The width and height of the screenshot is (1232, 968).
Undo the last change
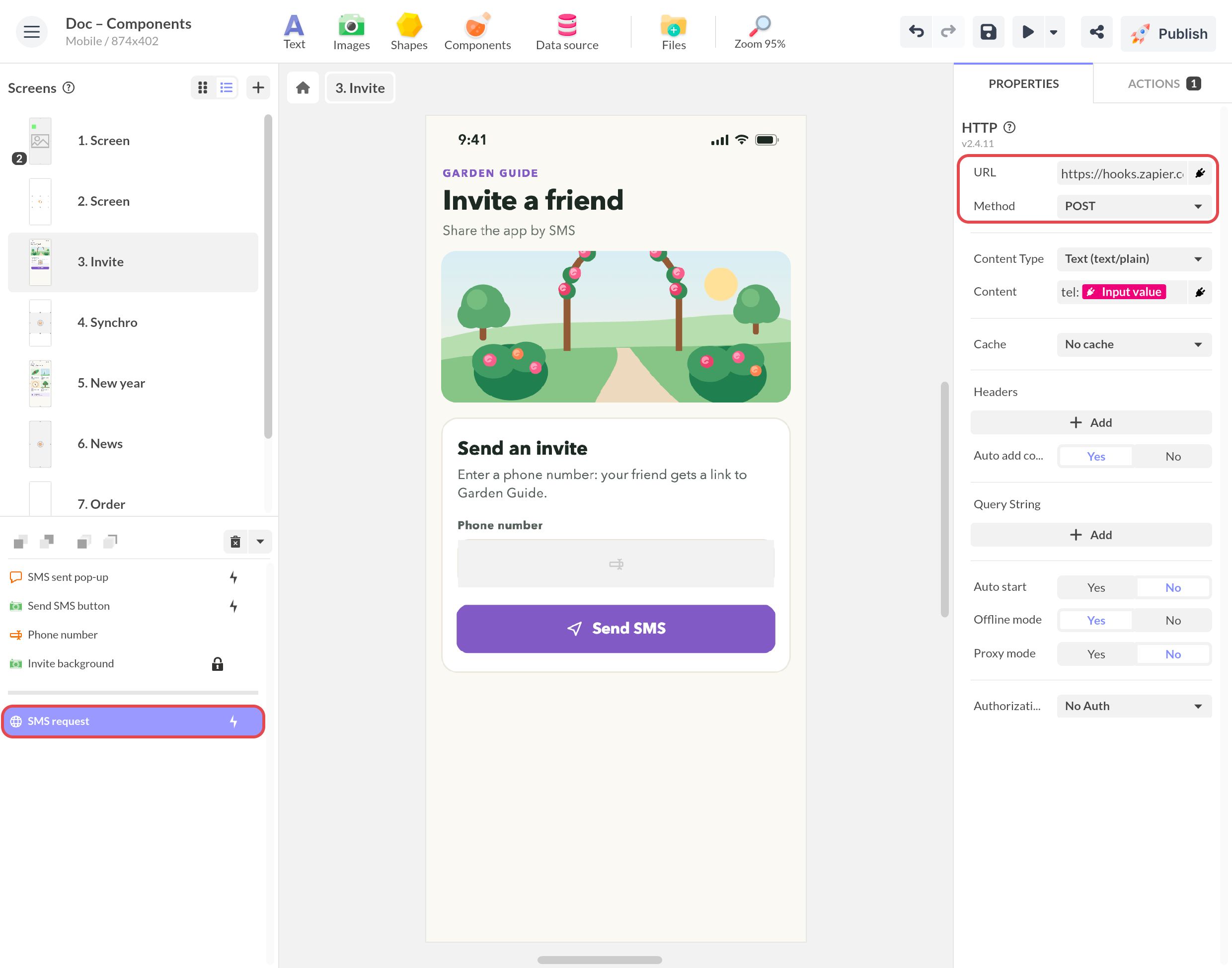pos(916,32)
